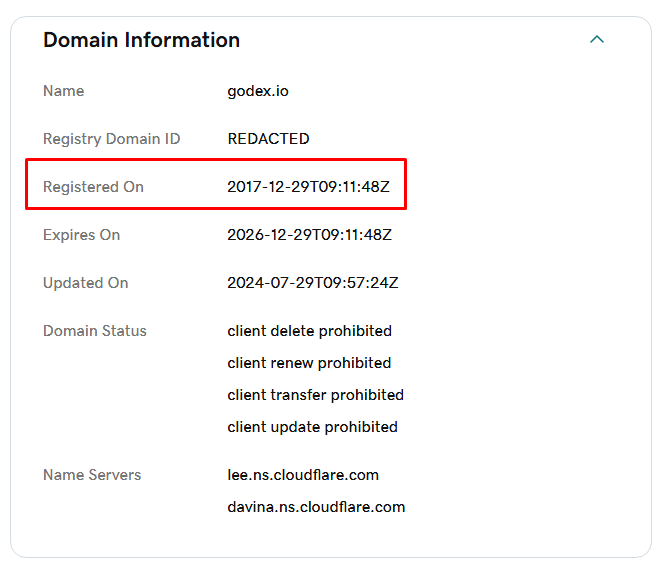Click the Domain Information heading

(x=141, y=40)
